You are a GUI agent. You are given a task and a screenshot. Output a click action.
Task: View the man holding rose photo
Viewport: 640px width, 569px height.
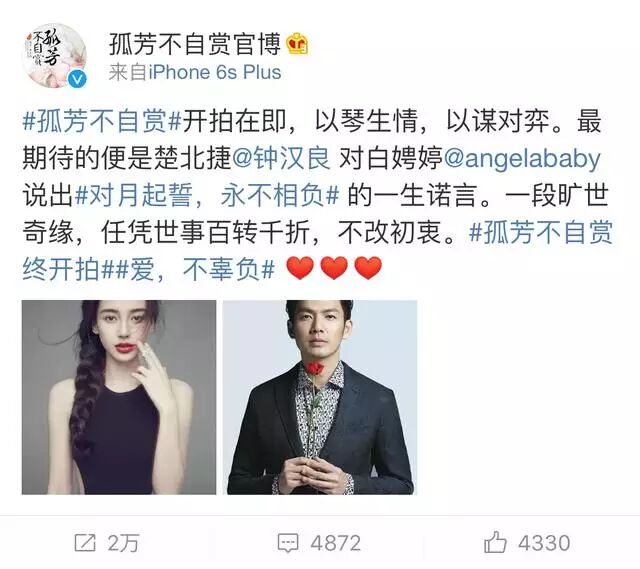[320, 397]
